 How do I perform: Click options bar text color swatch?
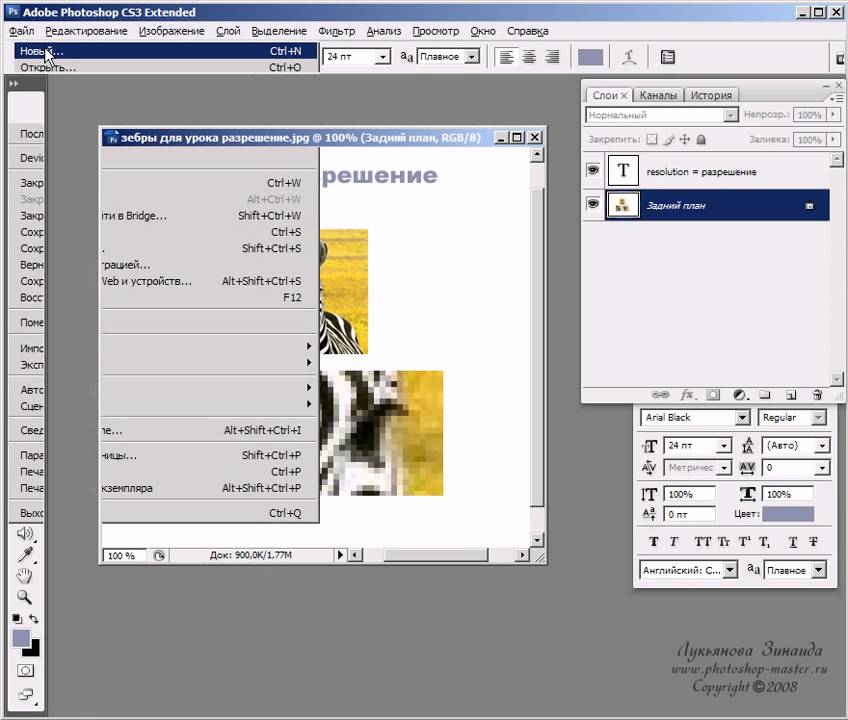pos(591,57)
